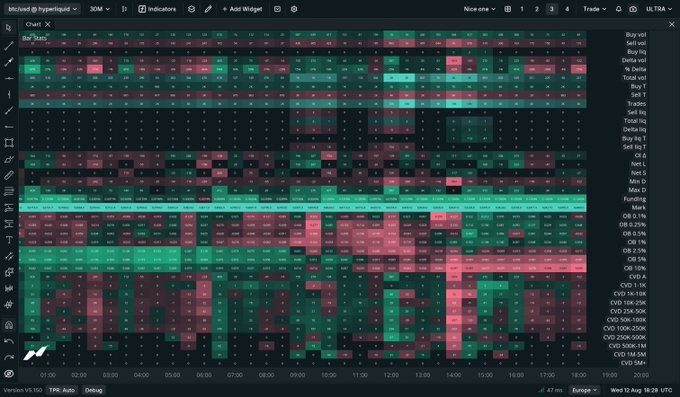This screenshot has height=397, width=680.
Task: Select the Chart tab
Action: tap(33, 24)
